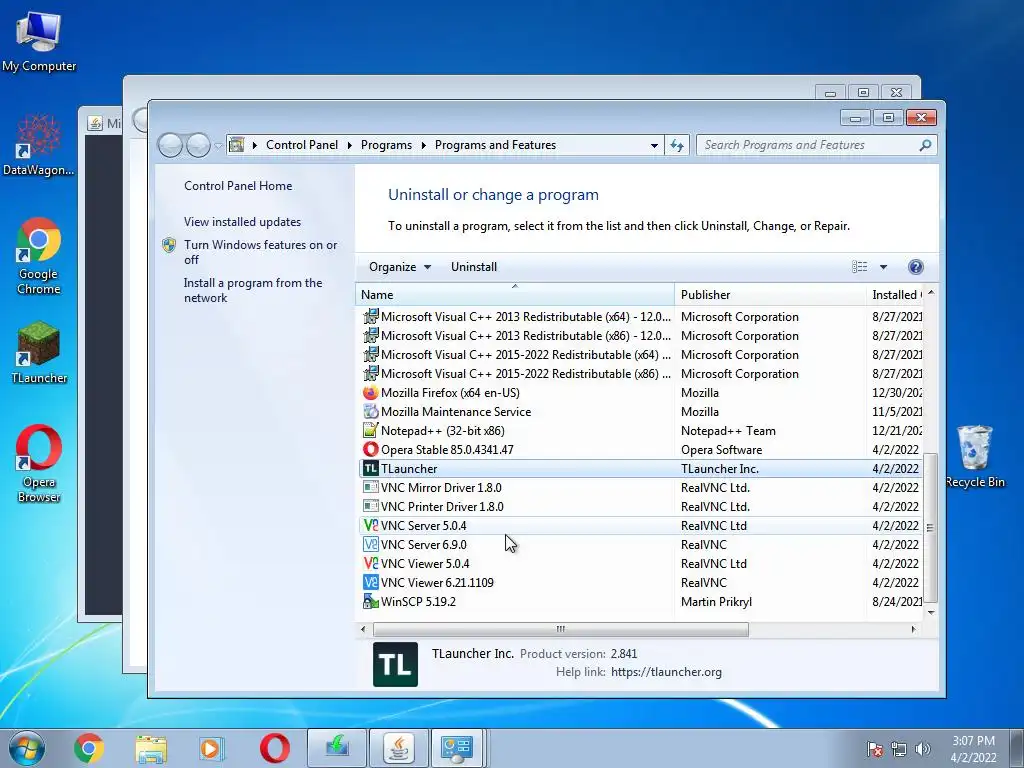Screen dimensions: 1024x768
Task: Launch the TLauncher desktop shortcut
Action: (x=39, y=353)
